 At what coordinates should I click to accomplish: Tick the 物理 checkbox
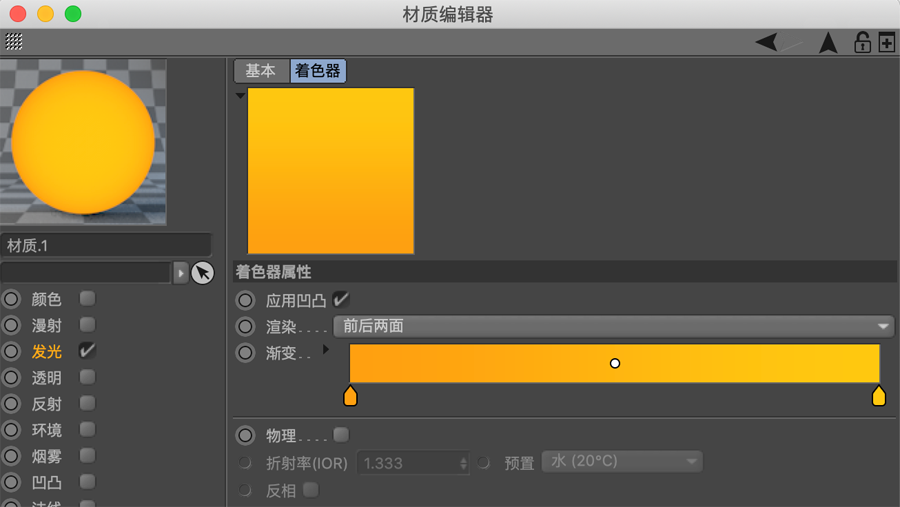pyautogui.click(x=341, y=435)
